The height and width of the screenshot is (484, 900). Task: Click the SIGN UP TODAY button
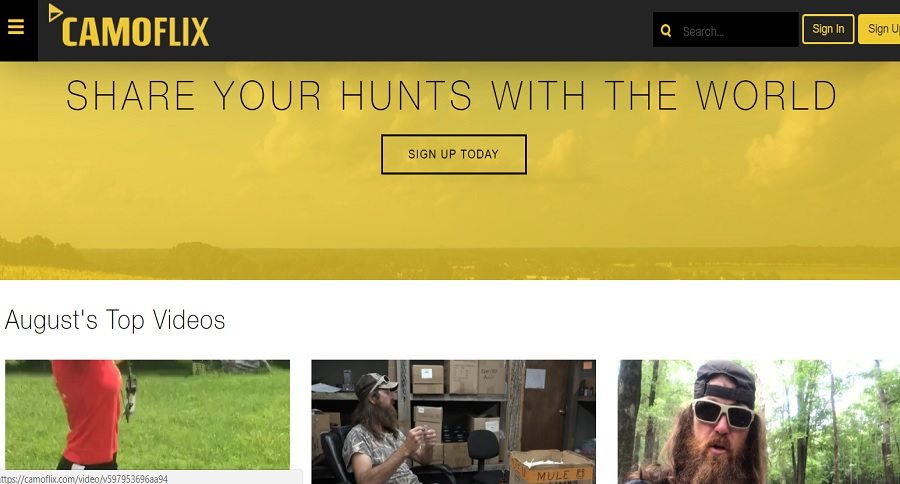(x=453, y=154)
